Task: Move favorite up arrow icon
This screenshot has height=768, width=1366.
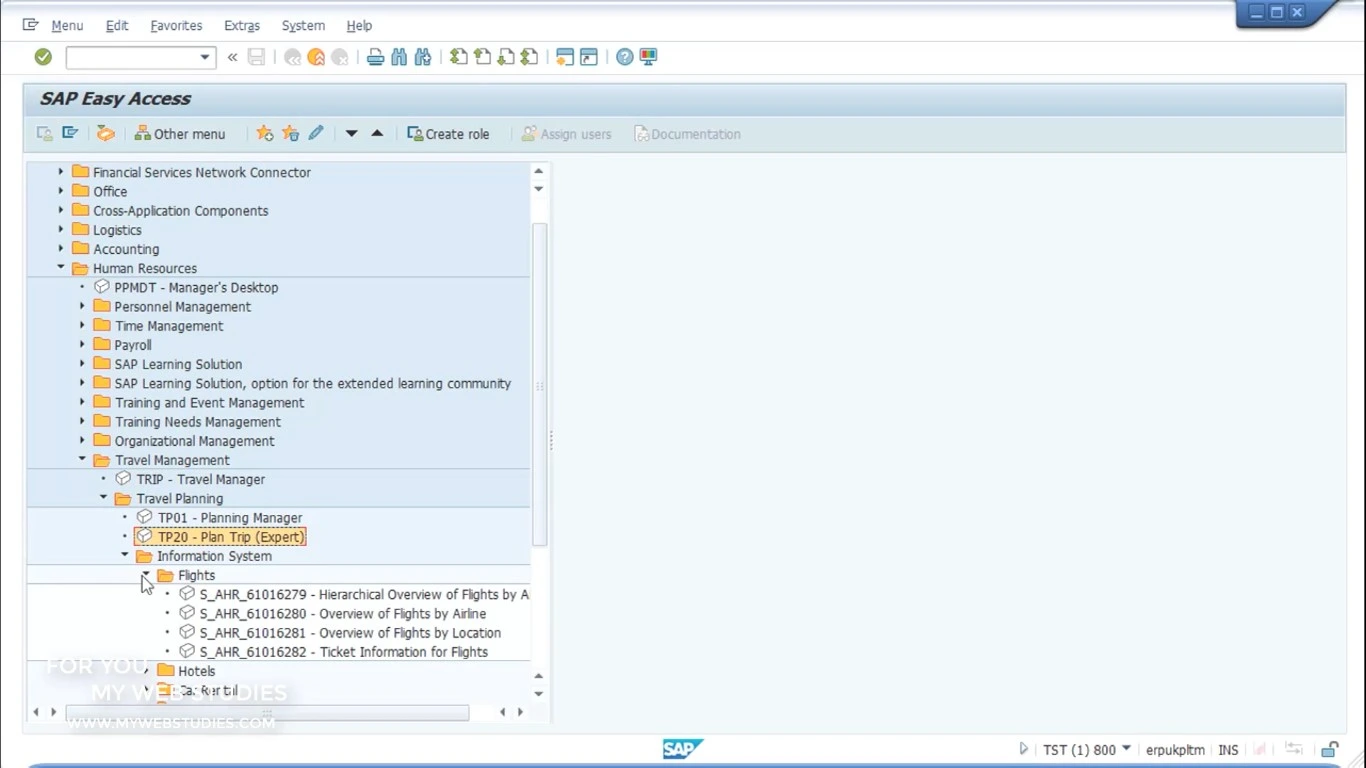Action: point(377,133)
